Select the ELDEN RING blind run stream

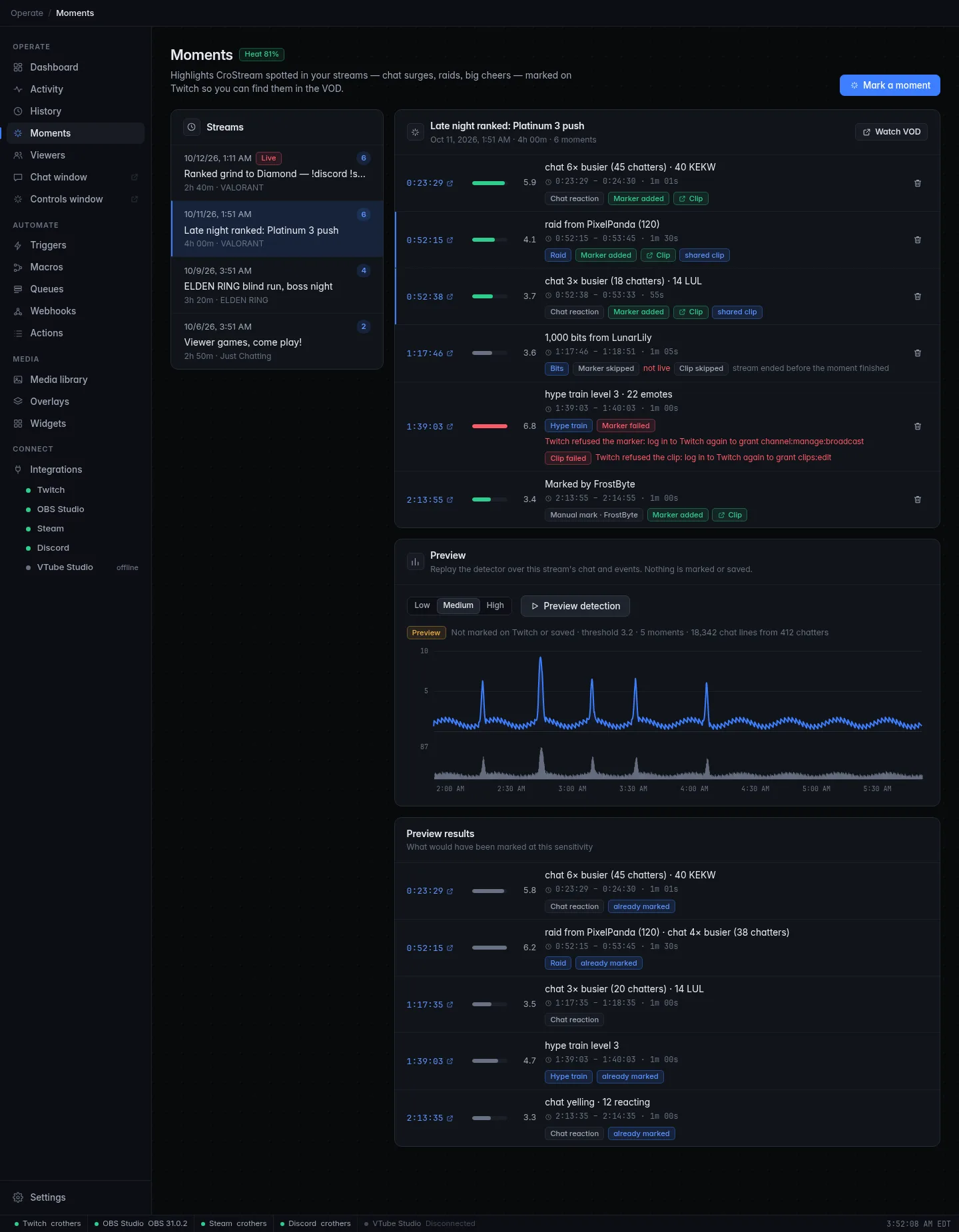coord(277,285)
